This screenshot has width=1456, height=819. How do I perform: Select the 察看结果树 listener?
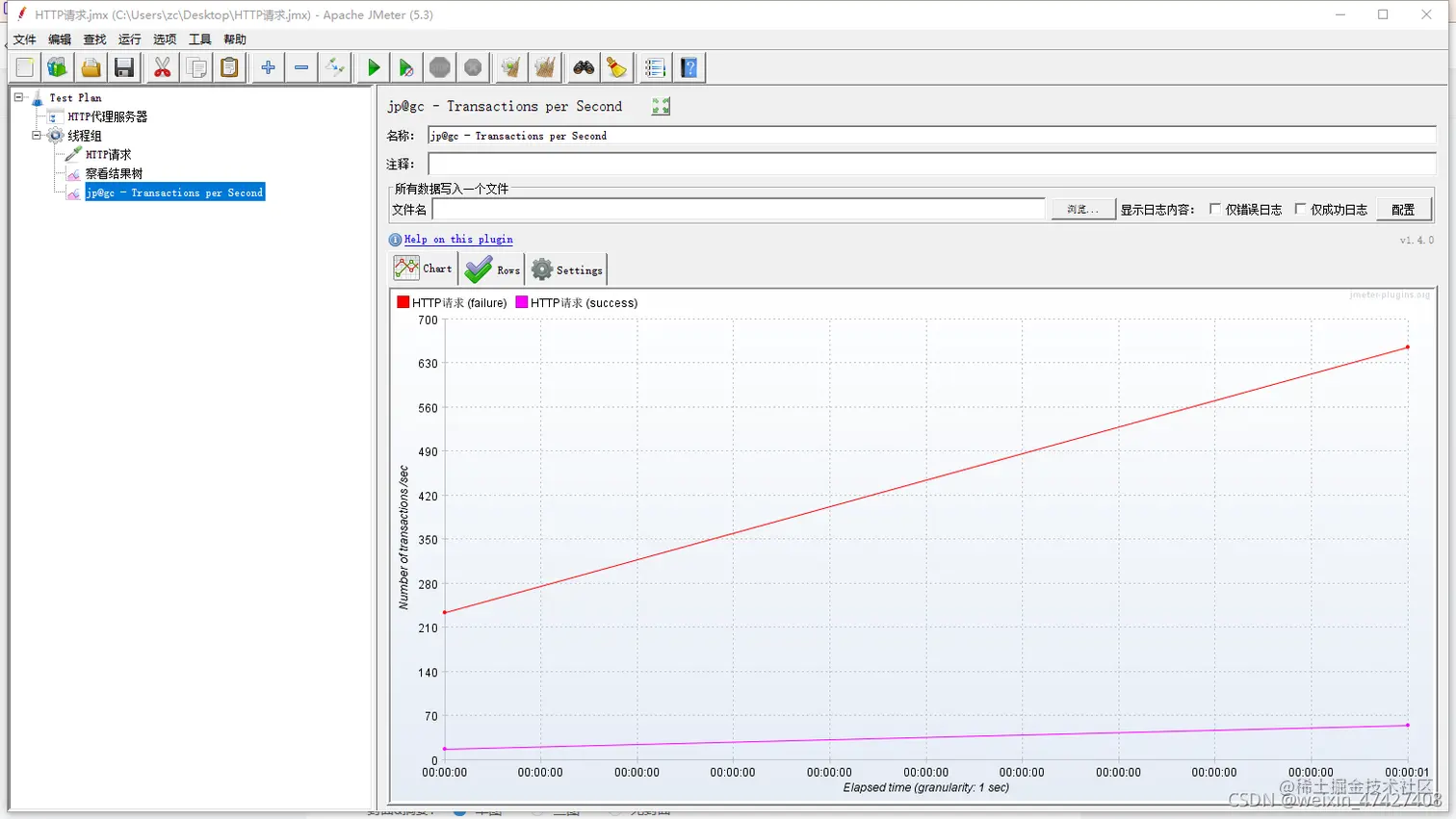[x=114, y=174]
